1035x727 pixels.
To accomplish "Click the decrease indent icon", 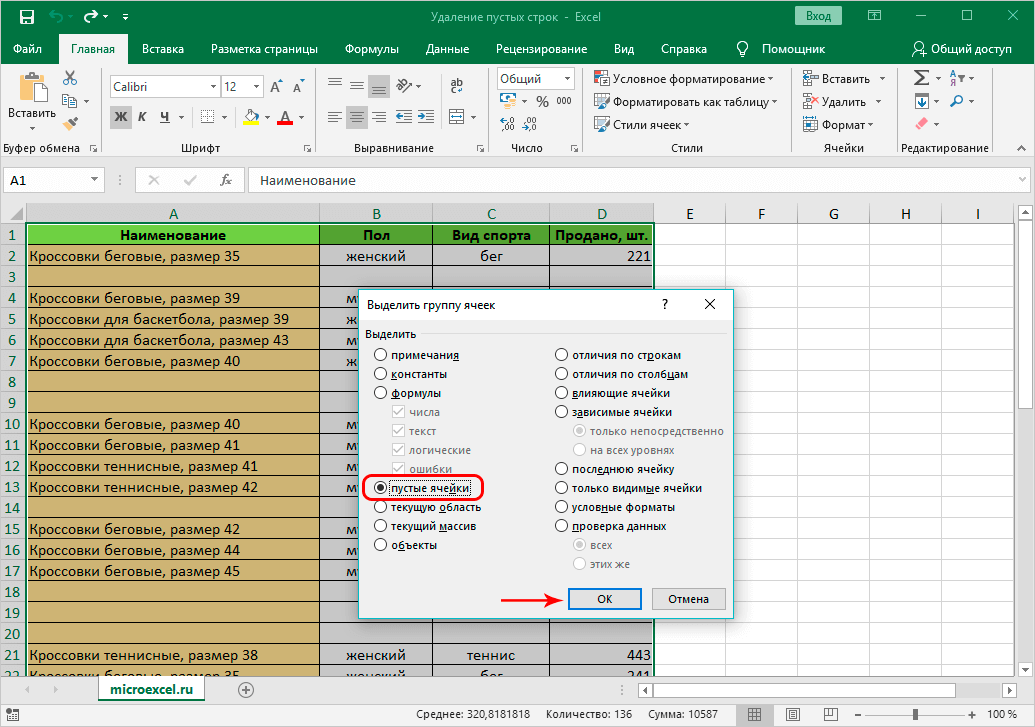I will pyautogui.click(x=404, y=118).
